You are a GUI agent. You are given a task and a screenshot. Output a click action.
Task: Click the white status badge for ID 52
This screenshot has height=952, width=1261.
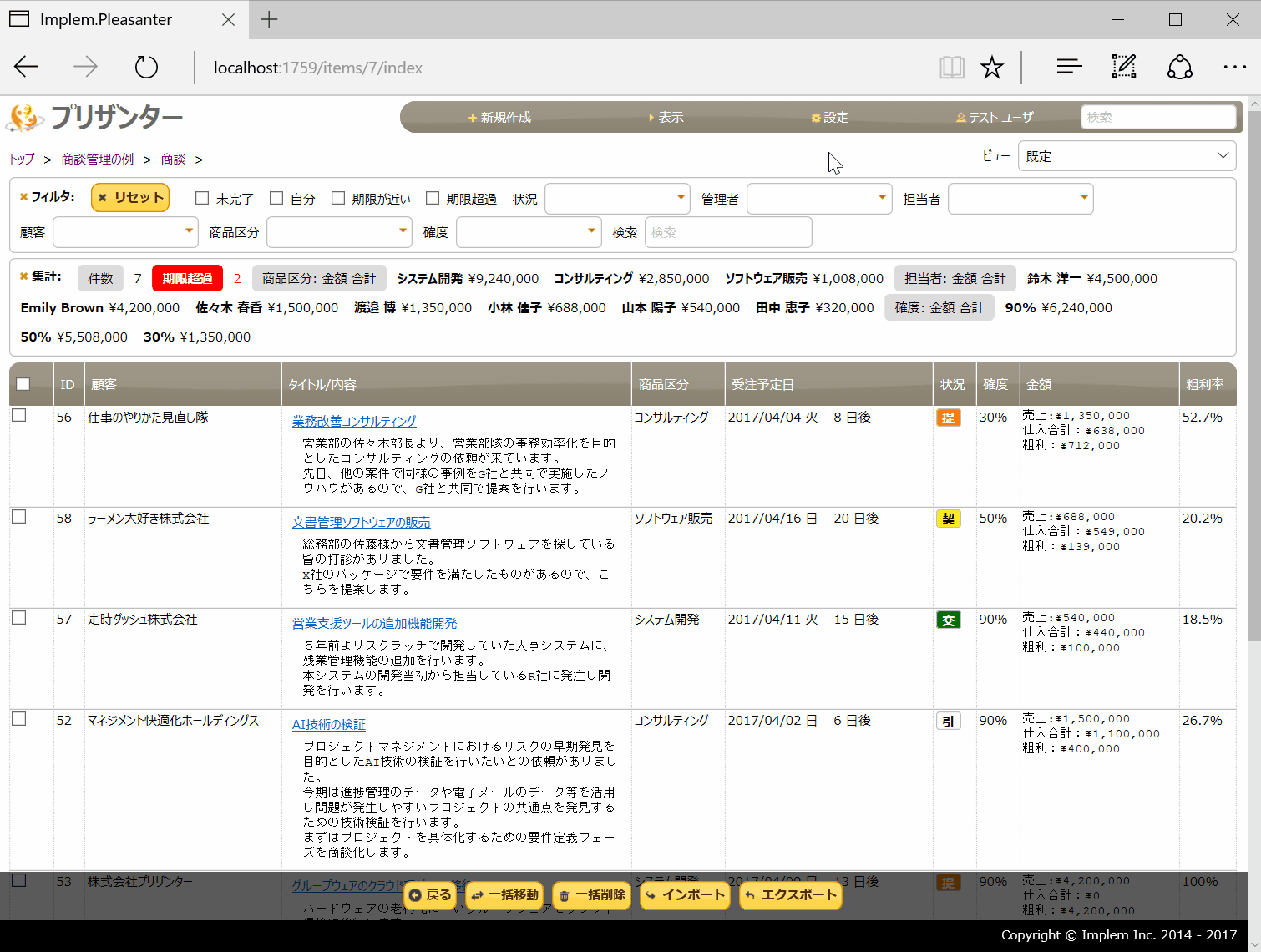click(948, 721)
